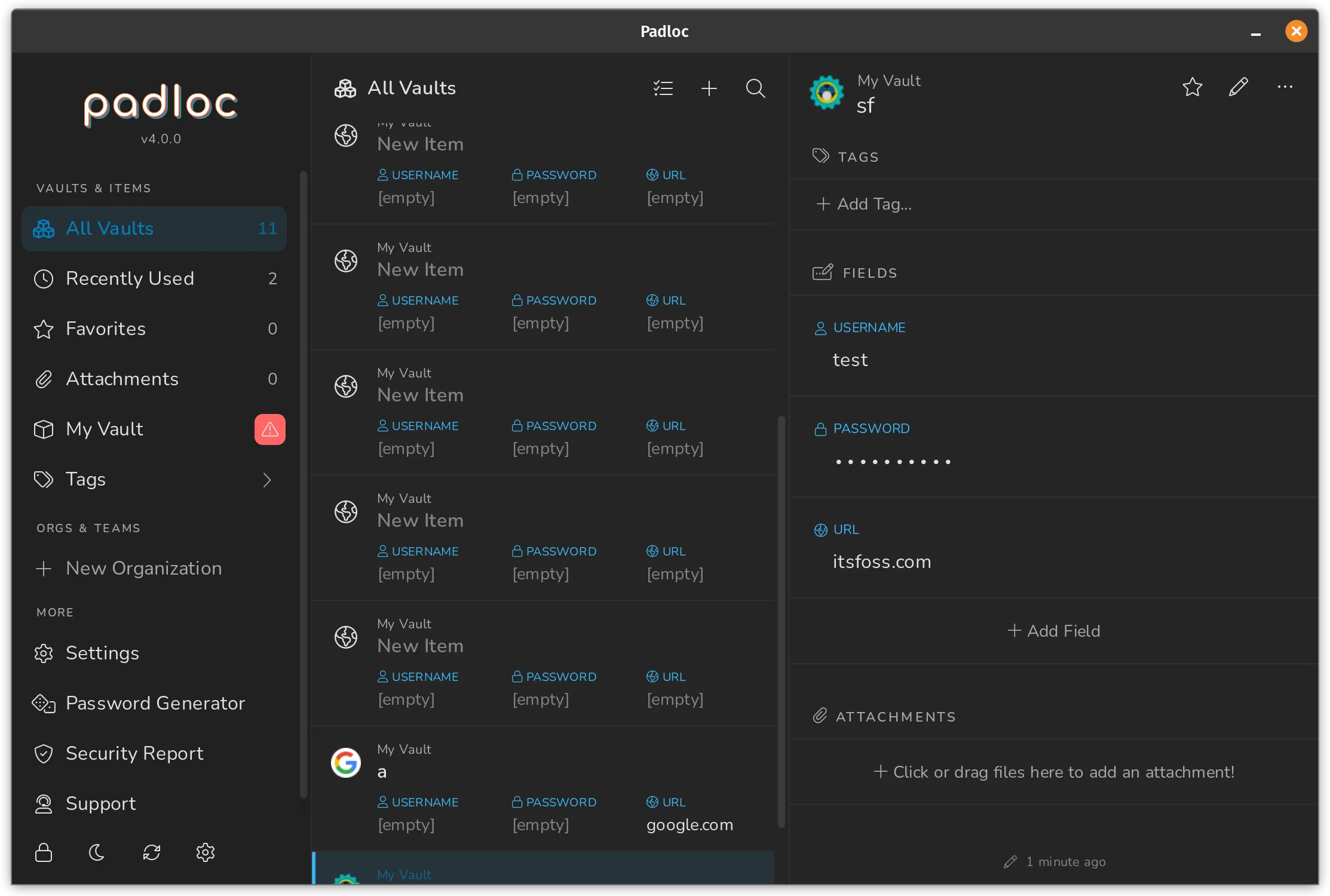The height and width of the screenshot is (896, 1330).
Task: Synchronize vaults with the refresh icon
Action: tap(151, 852)
